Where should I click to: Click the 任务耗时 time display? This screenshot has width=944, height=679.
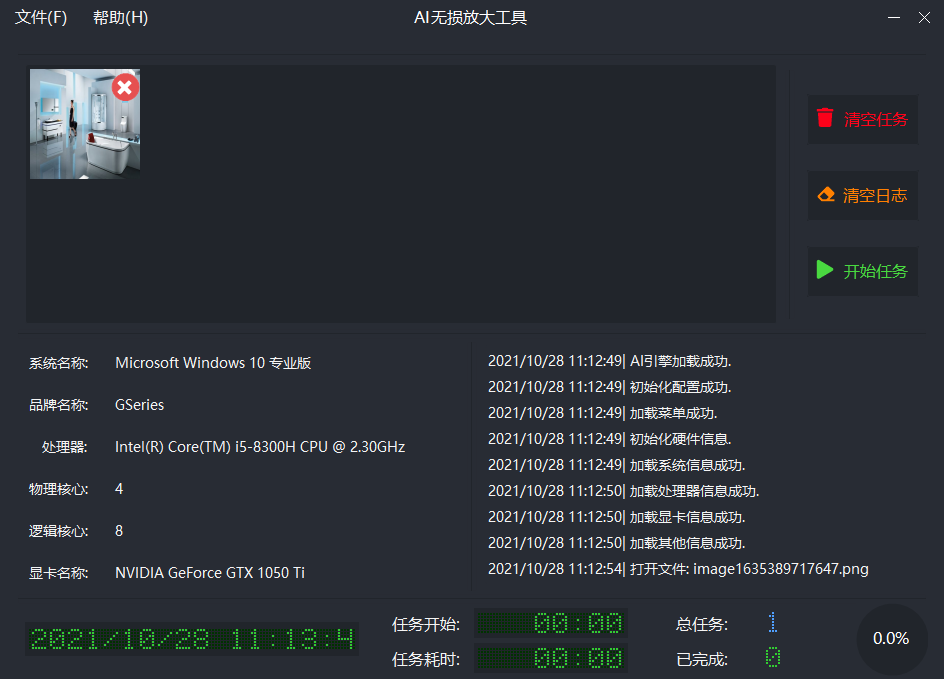pyautogui.click(x=551, y=658)
